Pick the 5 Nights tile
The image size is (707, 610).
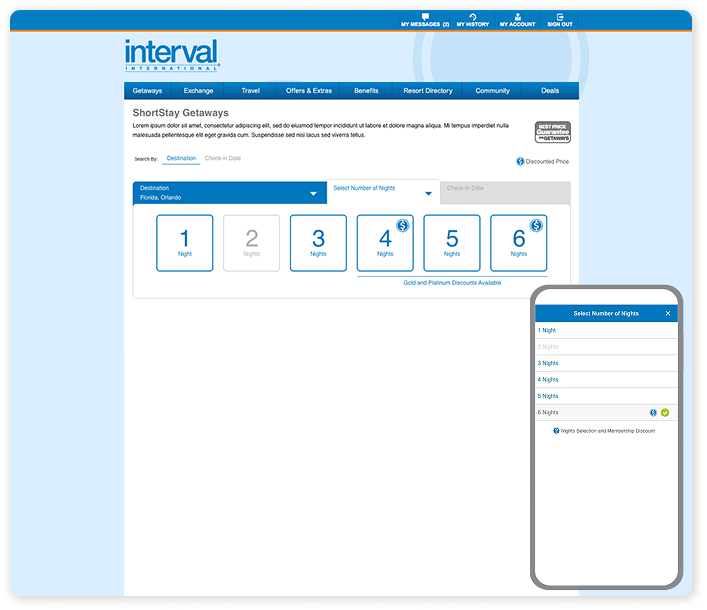pyautogui.click(x=452, y=243)
